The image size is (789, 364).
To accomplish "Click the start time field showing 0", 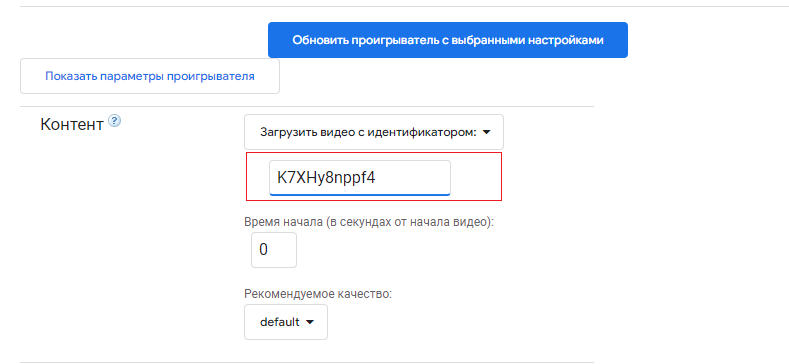I will [x=274, y=250].
